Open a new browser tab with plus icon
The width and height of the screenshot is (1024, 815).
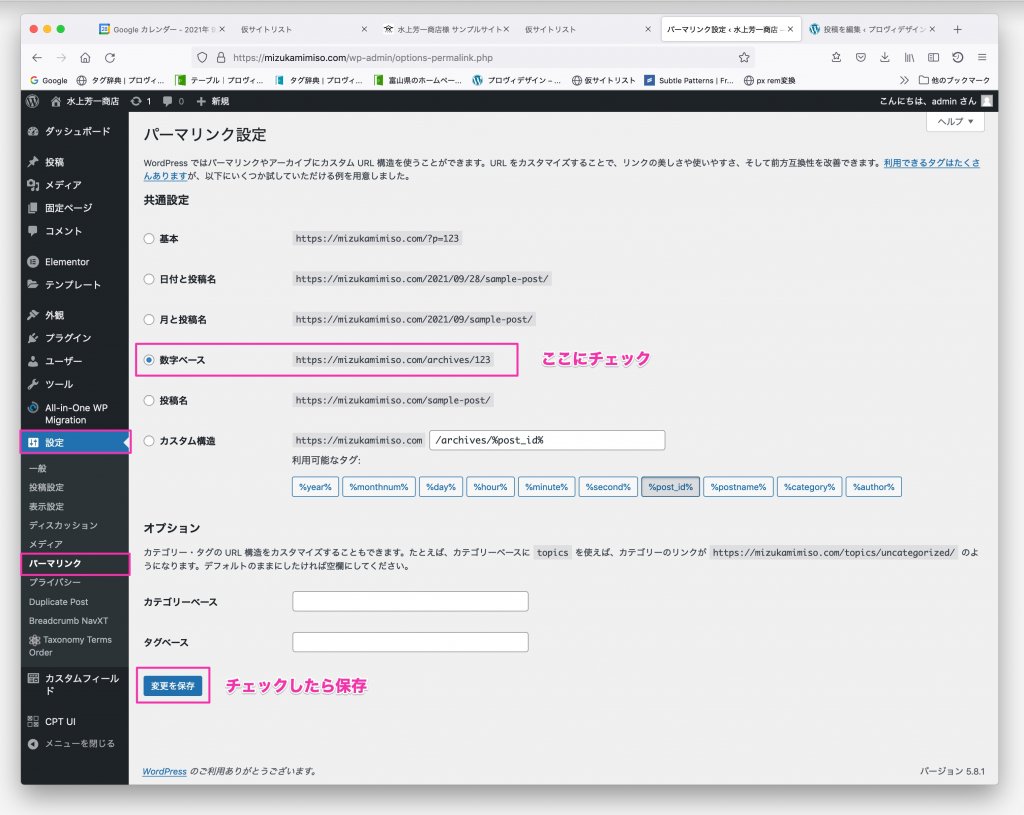tap(957, 29)
